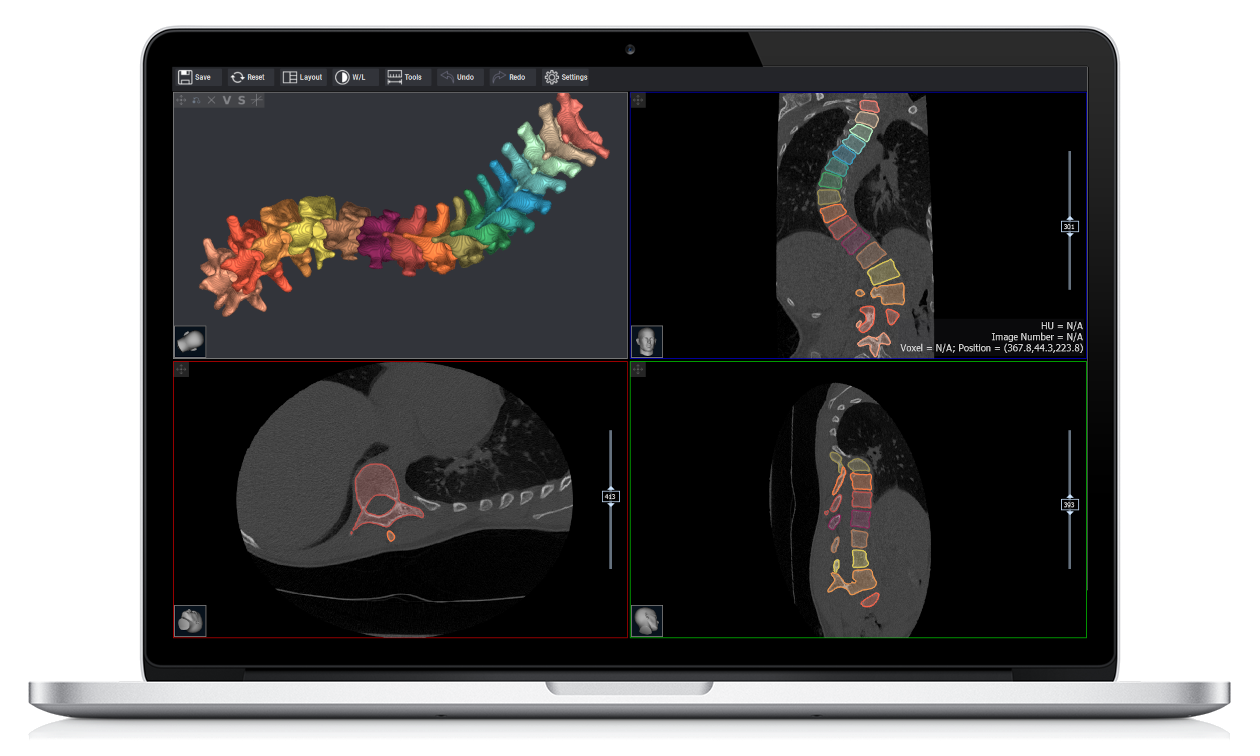Click the sagittal view head orientation thumbnail
The height and width of the screenshot is (756, 1260).
[647, 621]
